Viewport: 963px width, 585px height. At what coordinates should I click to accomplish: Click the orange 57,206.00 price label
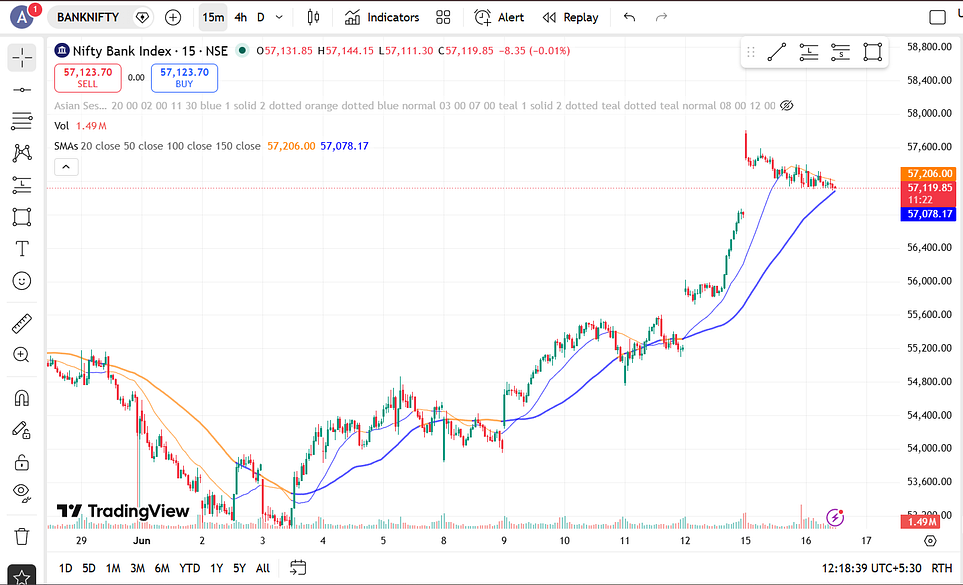click(x=930, y=174)
